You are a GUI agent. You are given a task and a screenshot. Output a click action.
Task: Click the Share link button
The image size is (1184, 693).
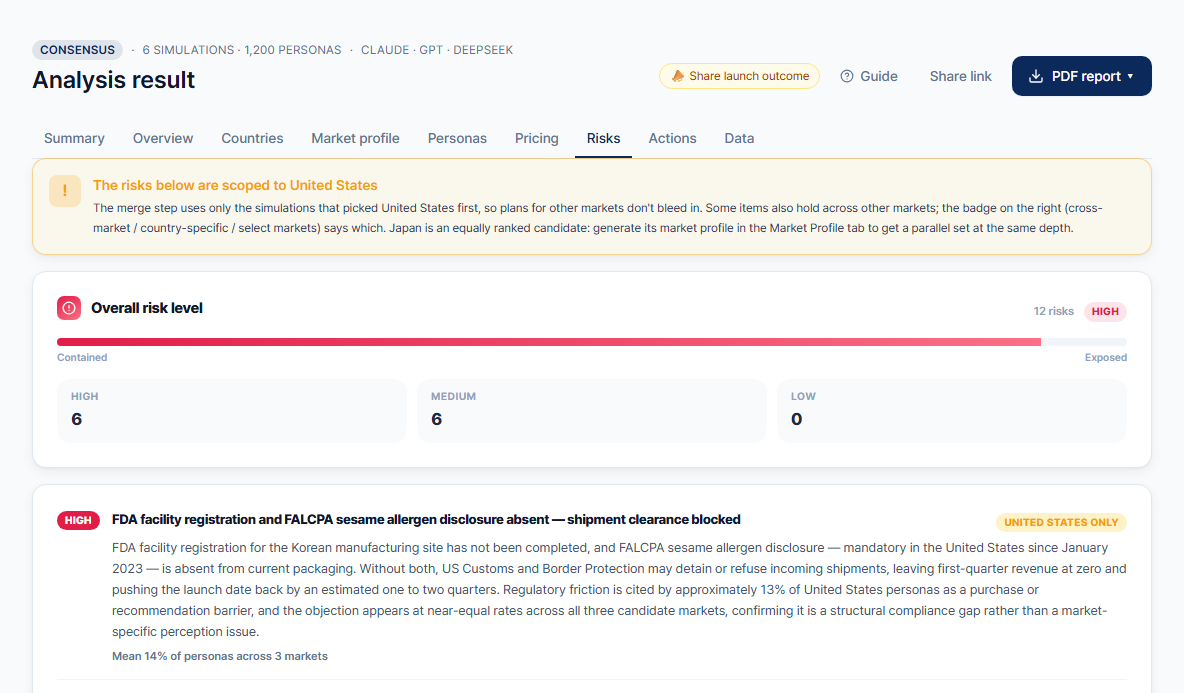click(960, 76)
